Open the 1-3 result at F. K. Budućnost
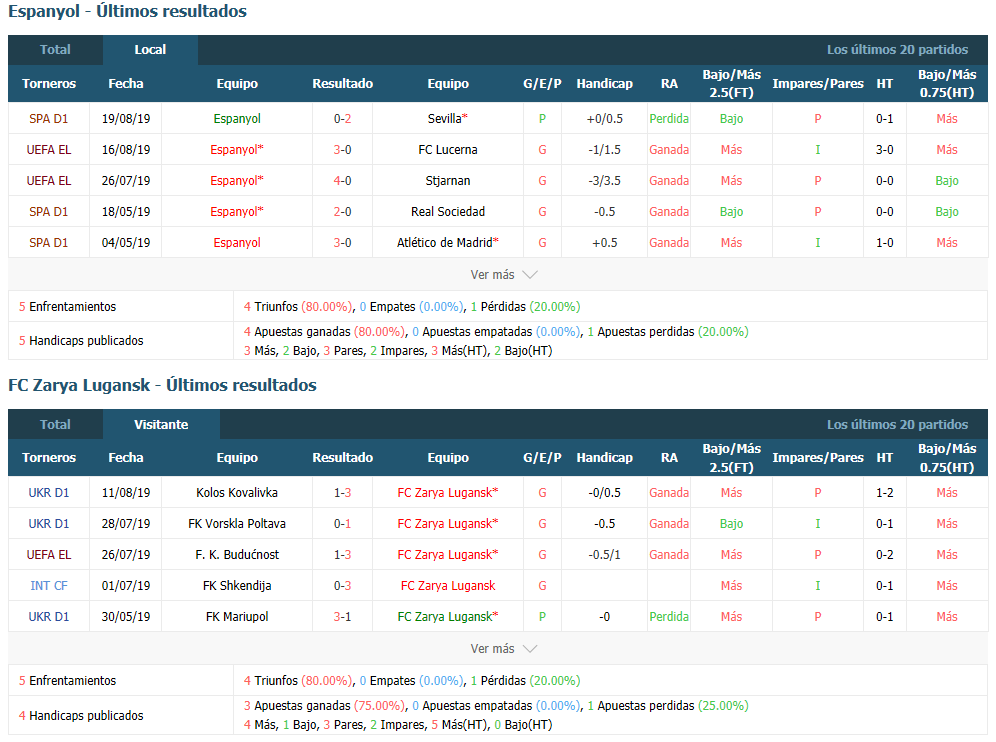Screen dimensions: 996x742 click(x=342, y=555)
